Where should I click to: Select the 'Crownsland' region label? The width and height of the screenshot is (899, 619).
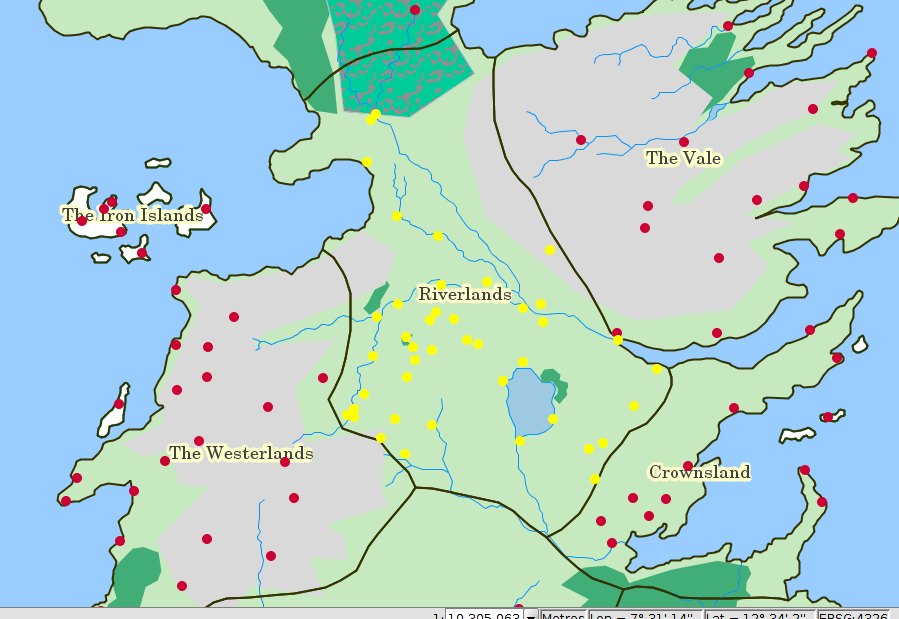pos(699,472)
